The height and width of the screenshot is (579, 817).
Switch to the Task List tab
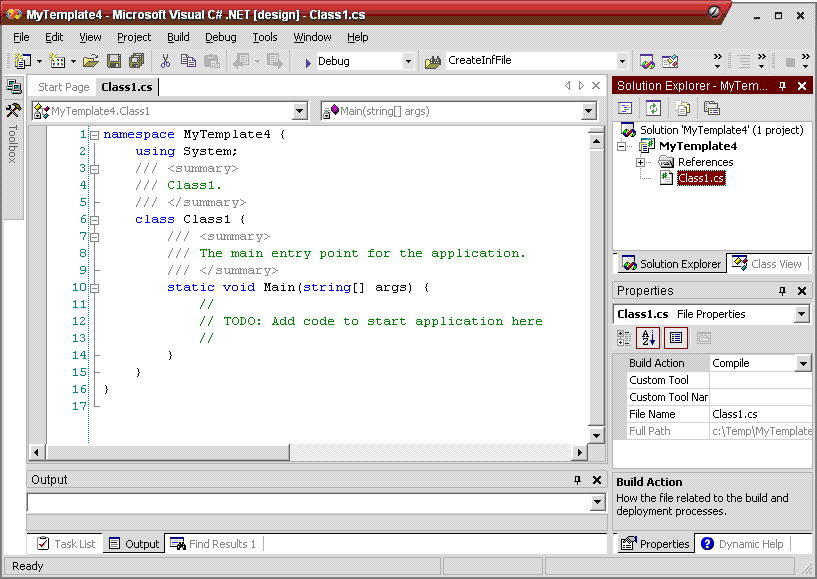click(66, 544)
